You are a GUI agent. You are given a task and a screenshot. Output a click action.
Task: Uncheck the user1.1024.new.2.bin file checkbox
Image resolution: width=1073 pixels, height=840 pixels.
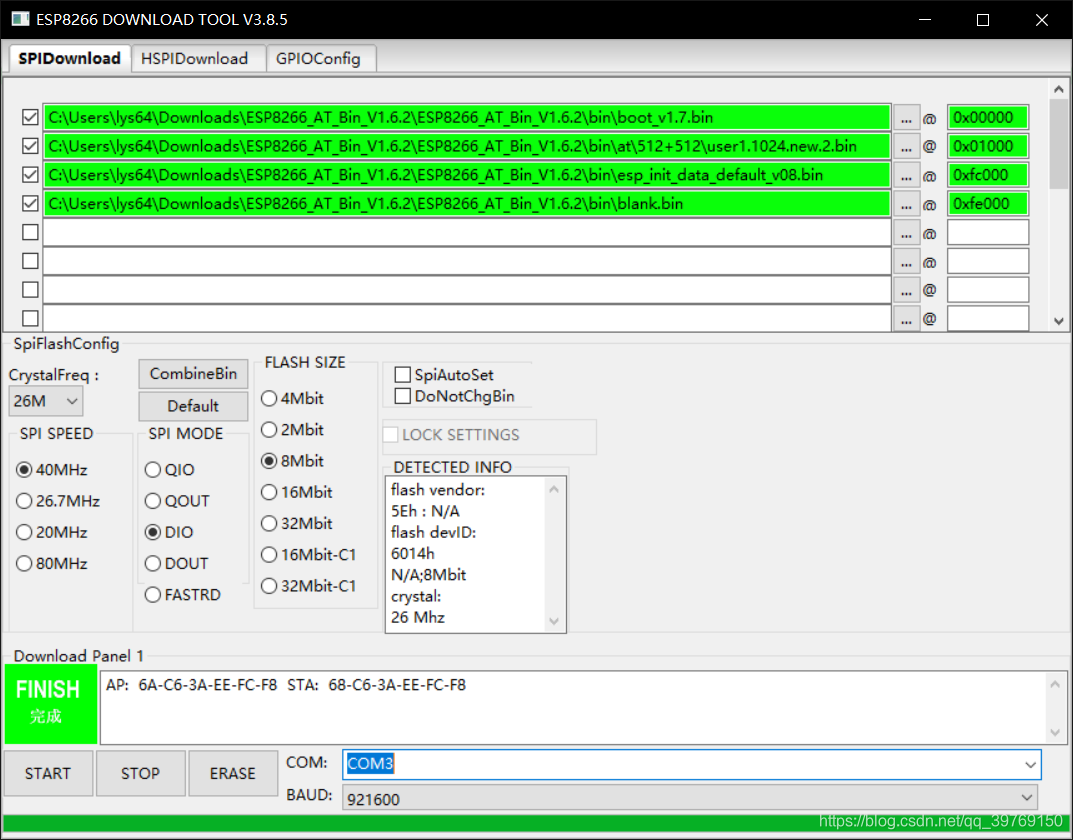pyautogui.click(x=30, y=146)
